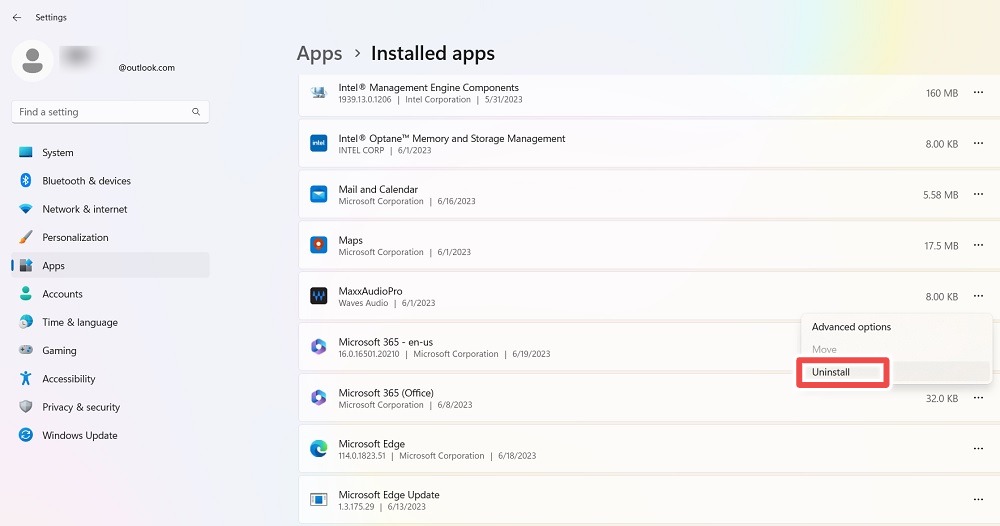The width and height of the screenshot is (1000, 526).
Task: Click the Installed apps heading
Action: coord(433,54)
